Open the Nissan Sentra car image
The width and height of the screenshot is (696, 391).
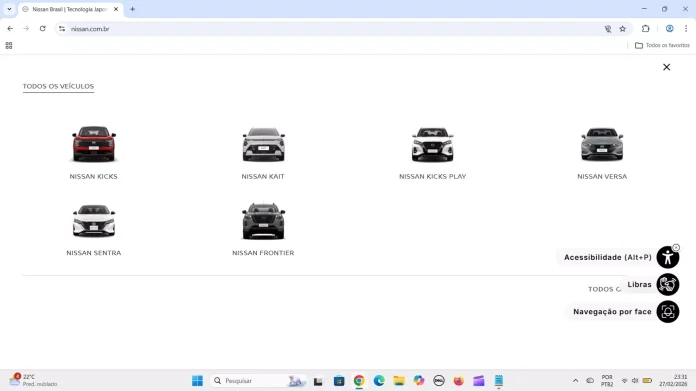point(94,221)
